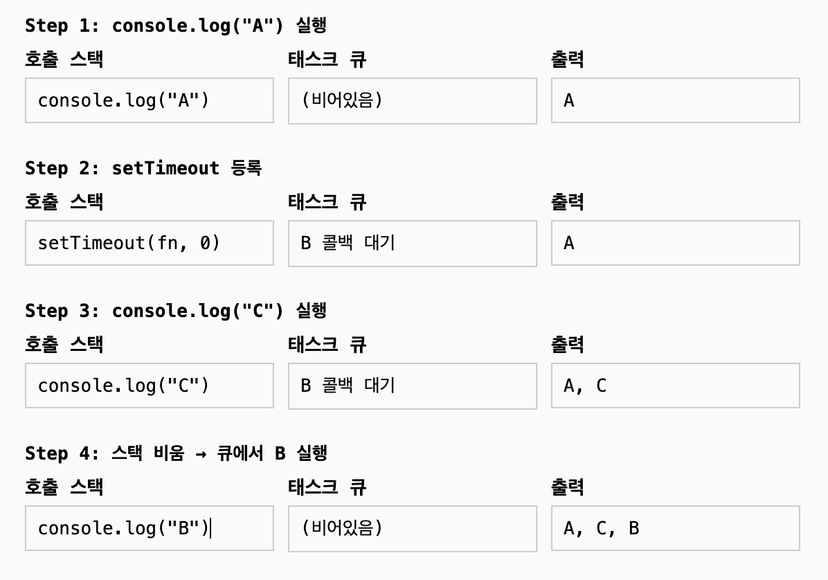Focus the Step 4 task queue field
Viewport: 828px width, 580px height.
pos(412,528)
